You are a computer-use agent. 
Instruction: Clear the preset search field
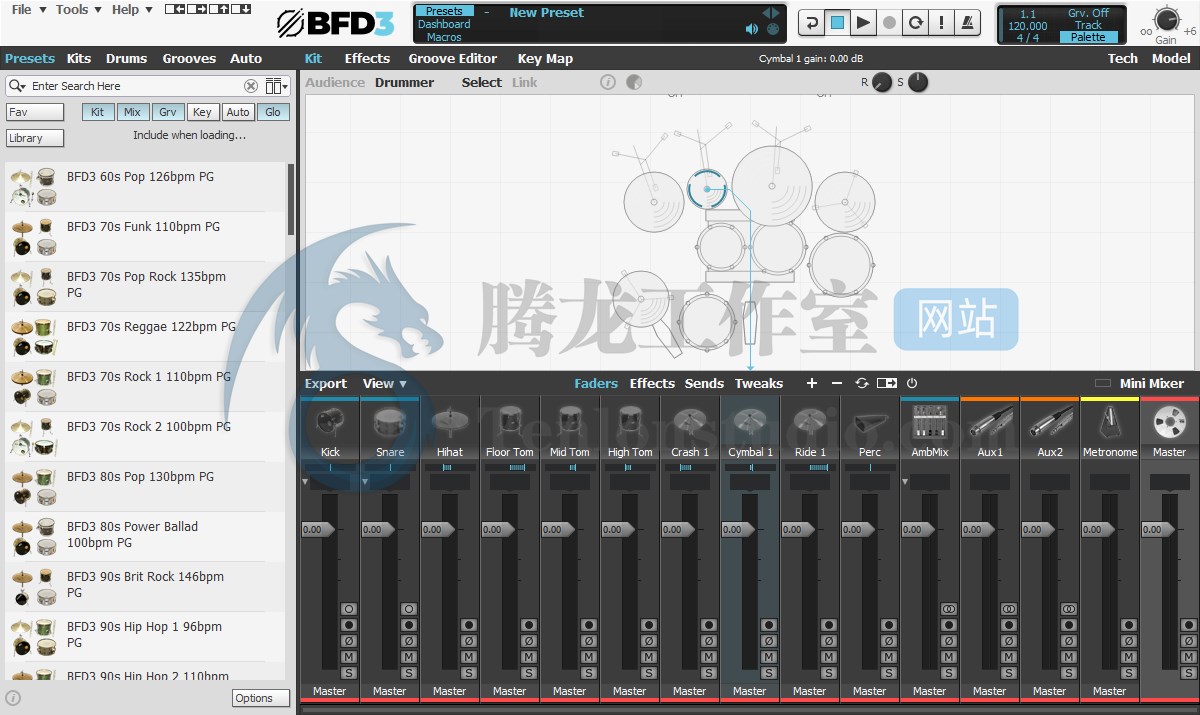click(251, 86)
